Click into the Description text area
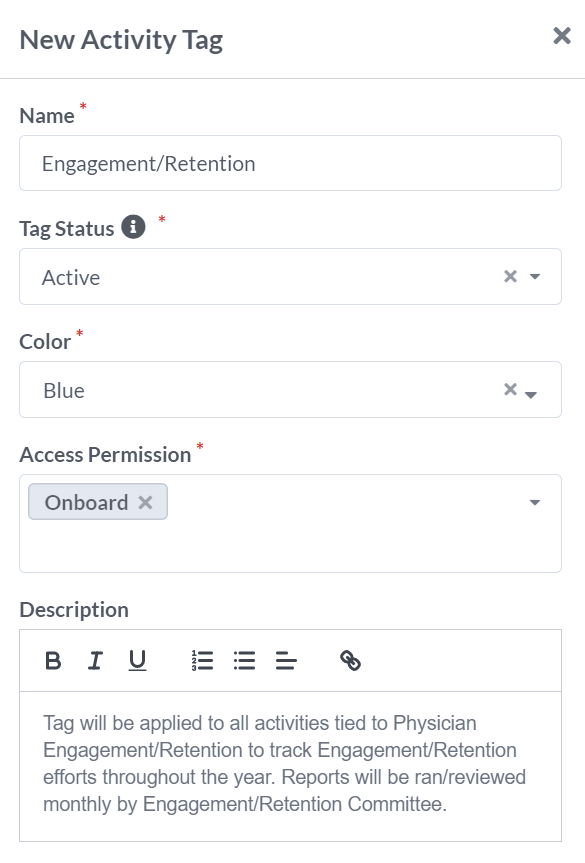 291,766
